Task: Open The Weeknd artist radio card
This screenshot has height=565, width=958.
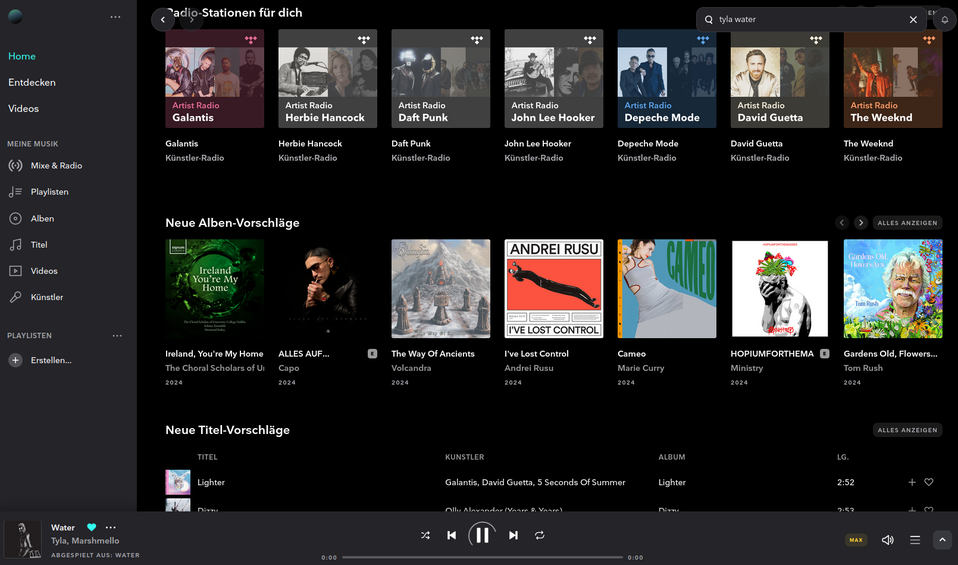Action: 893,79
